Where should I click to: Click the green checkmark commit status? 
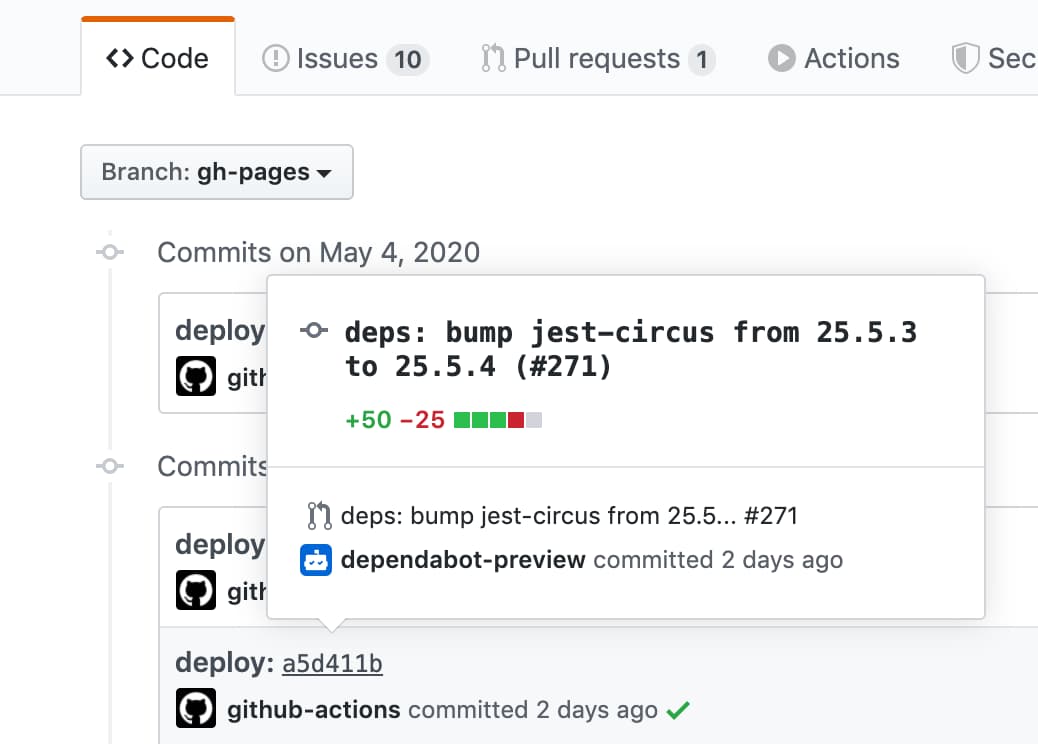(x=678, y=709)
